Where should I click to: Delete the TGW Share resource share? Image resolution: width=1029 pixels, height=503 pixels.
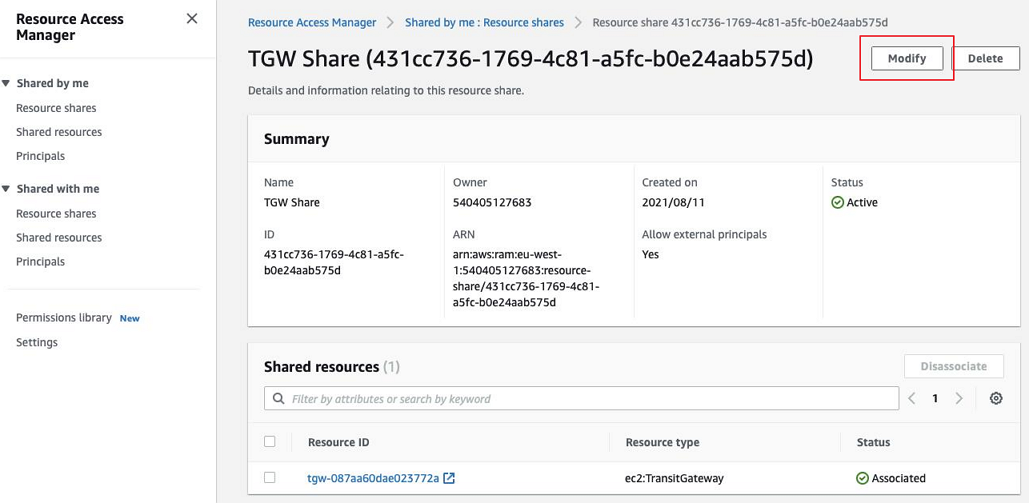click(985, 58)
